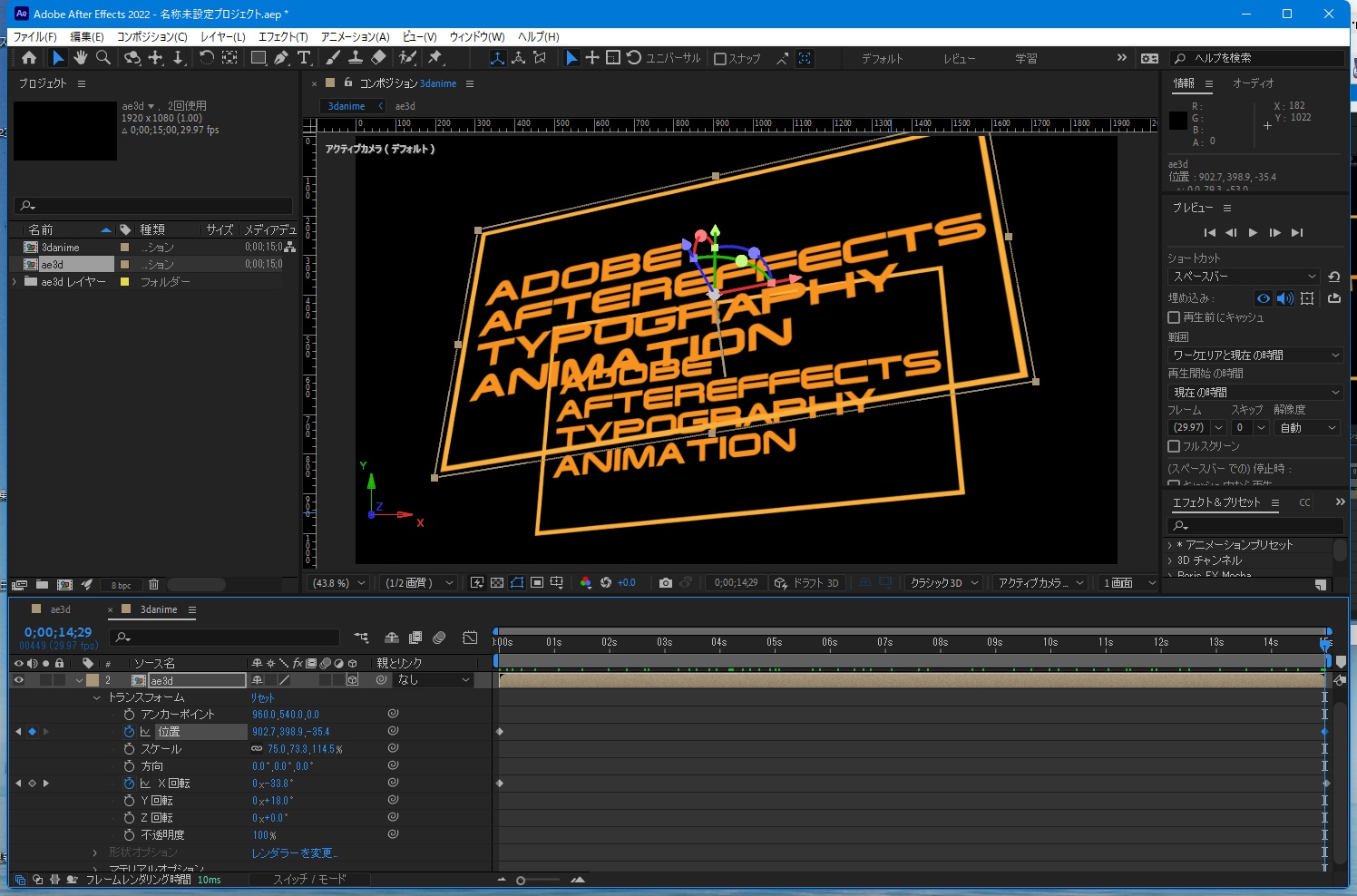The image size is (1357, 896).
Task: Toggle visibility eye of the ae3d layer
Action: coord(18,680)
